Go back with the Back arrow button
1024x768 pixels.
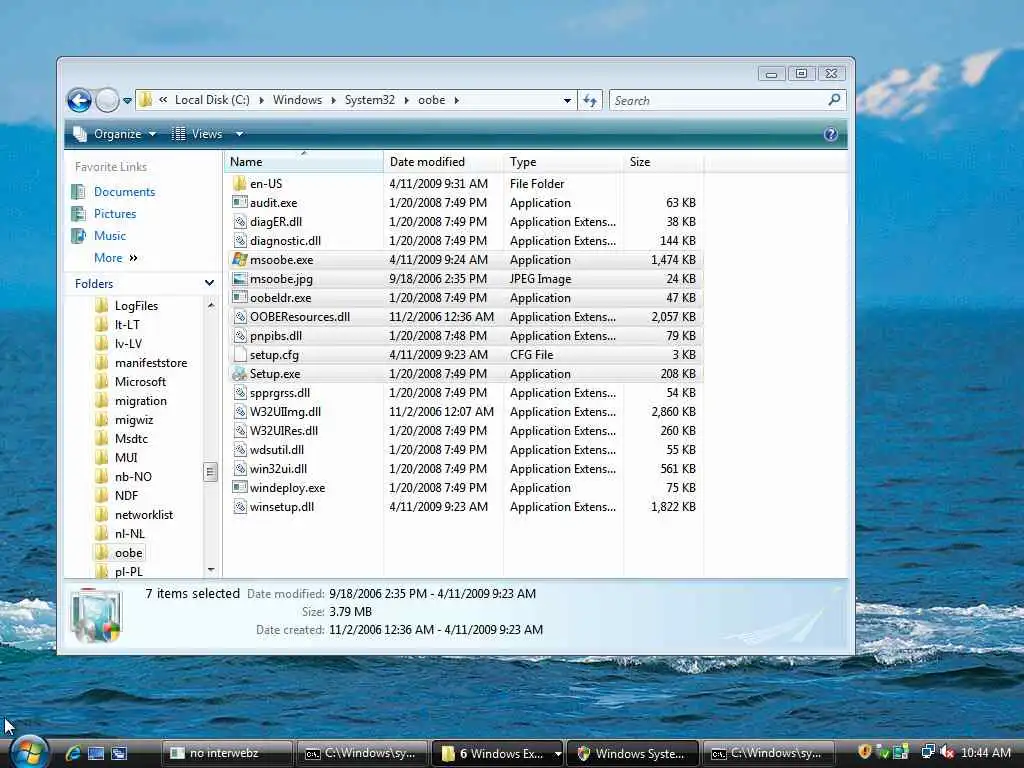[80, 101]
